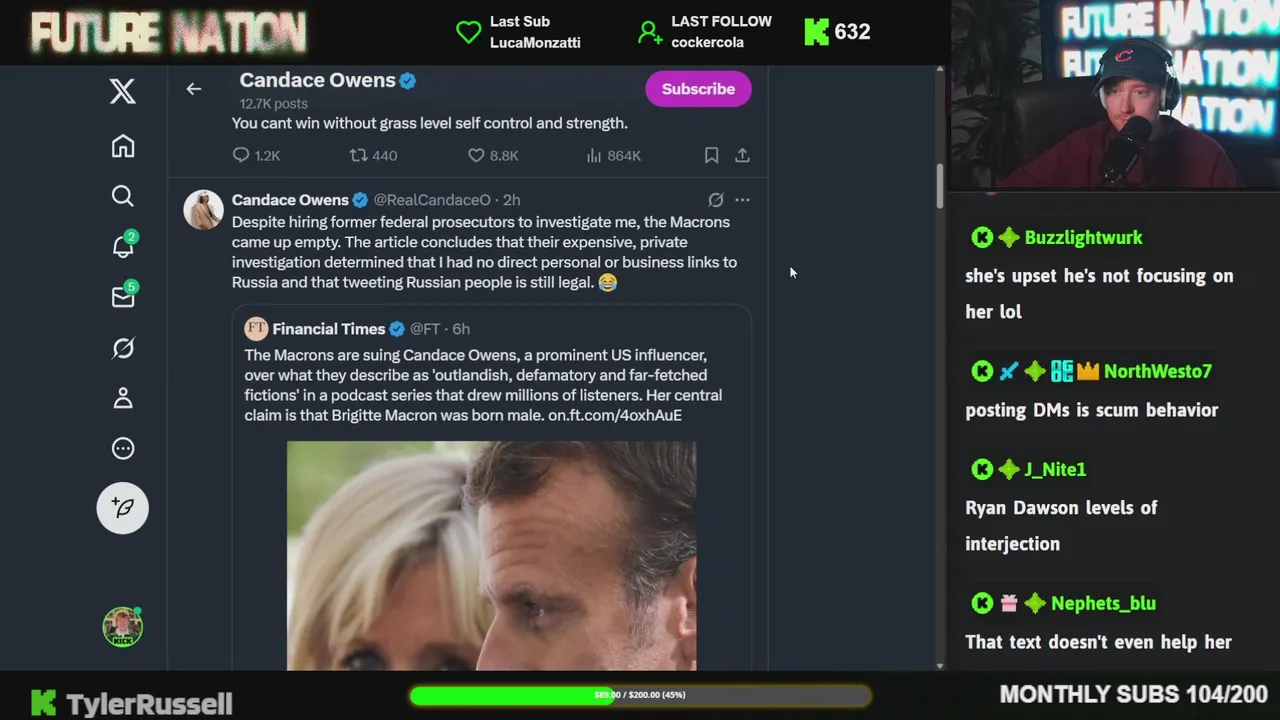The height and width of the screenshot is (720, 1280).
Task: Click the page vertical scrollbar thumb
Action: pos(939,184)
